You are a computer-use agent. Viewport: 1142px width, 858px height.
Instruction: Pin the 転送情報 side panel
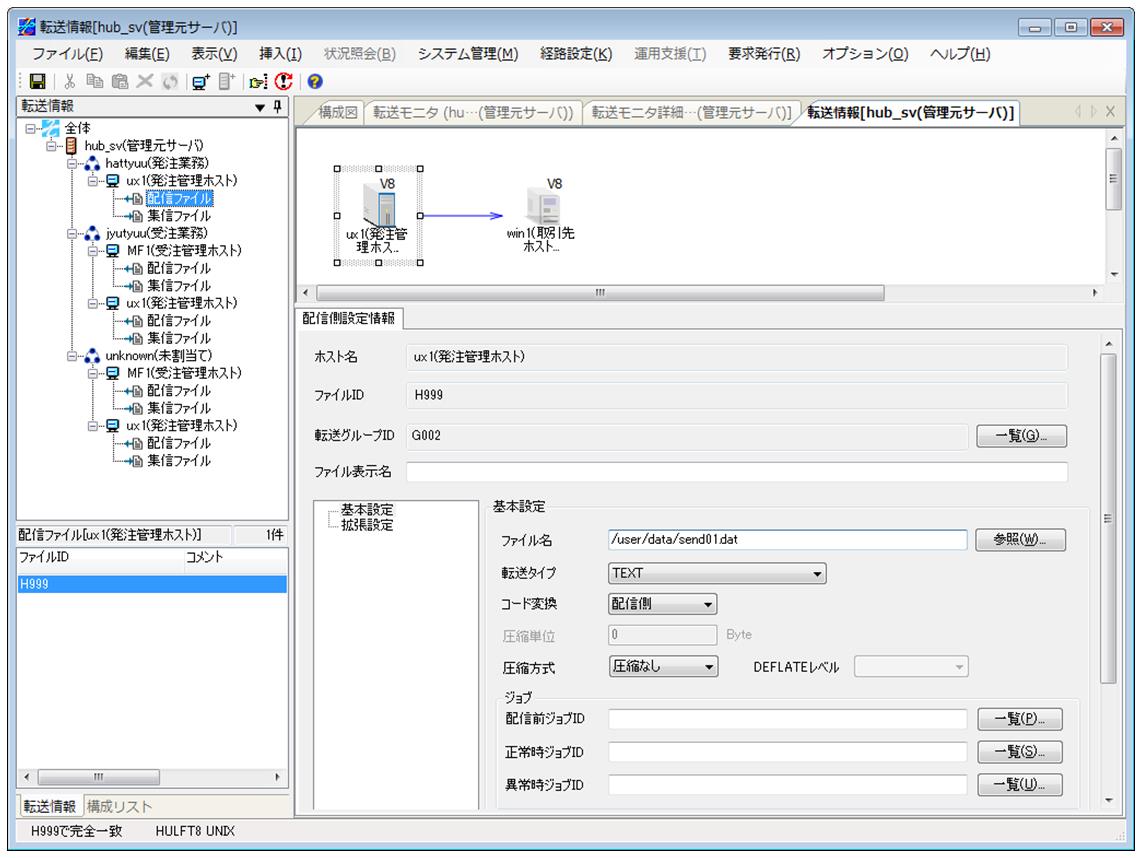click(x=277, y=107)
